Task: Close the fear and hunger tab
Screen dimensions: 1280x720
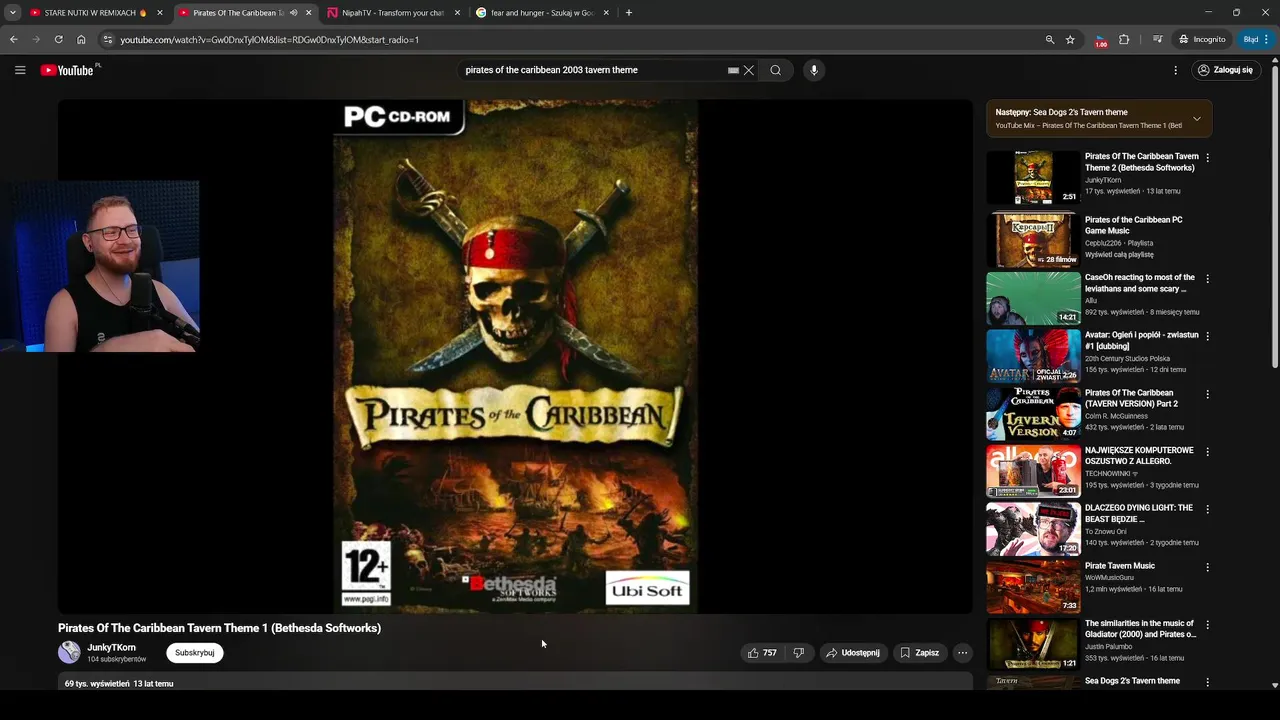Action: coord(605,13)
